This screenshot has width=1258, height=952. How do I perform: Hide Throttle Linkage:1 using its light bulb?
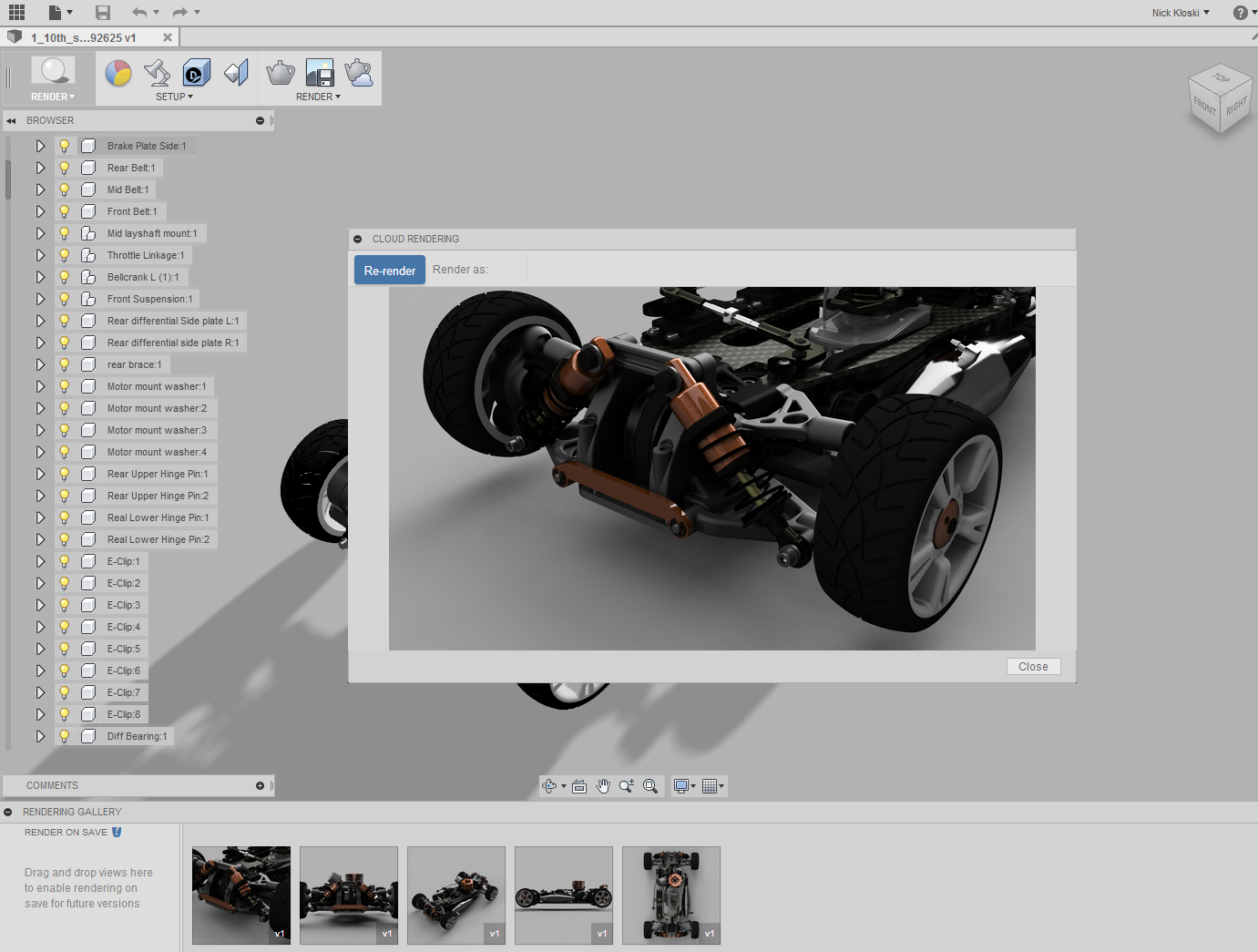[x=65, y=255]
